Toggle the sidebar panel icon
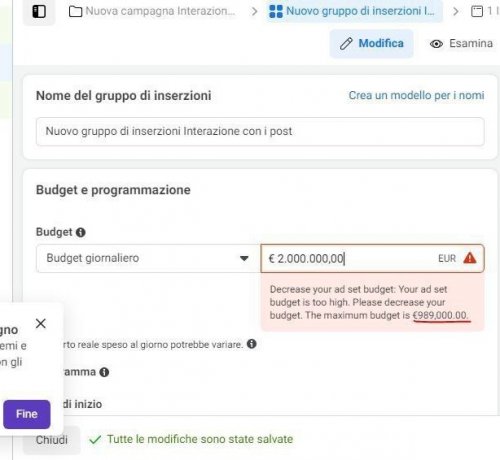Screen dimensions: 500x460 click(x=39, y=11)
